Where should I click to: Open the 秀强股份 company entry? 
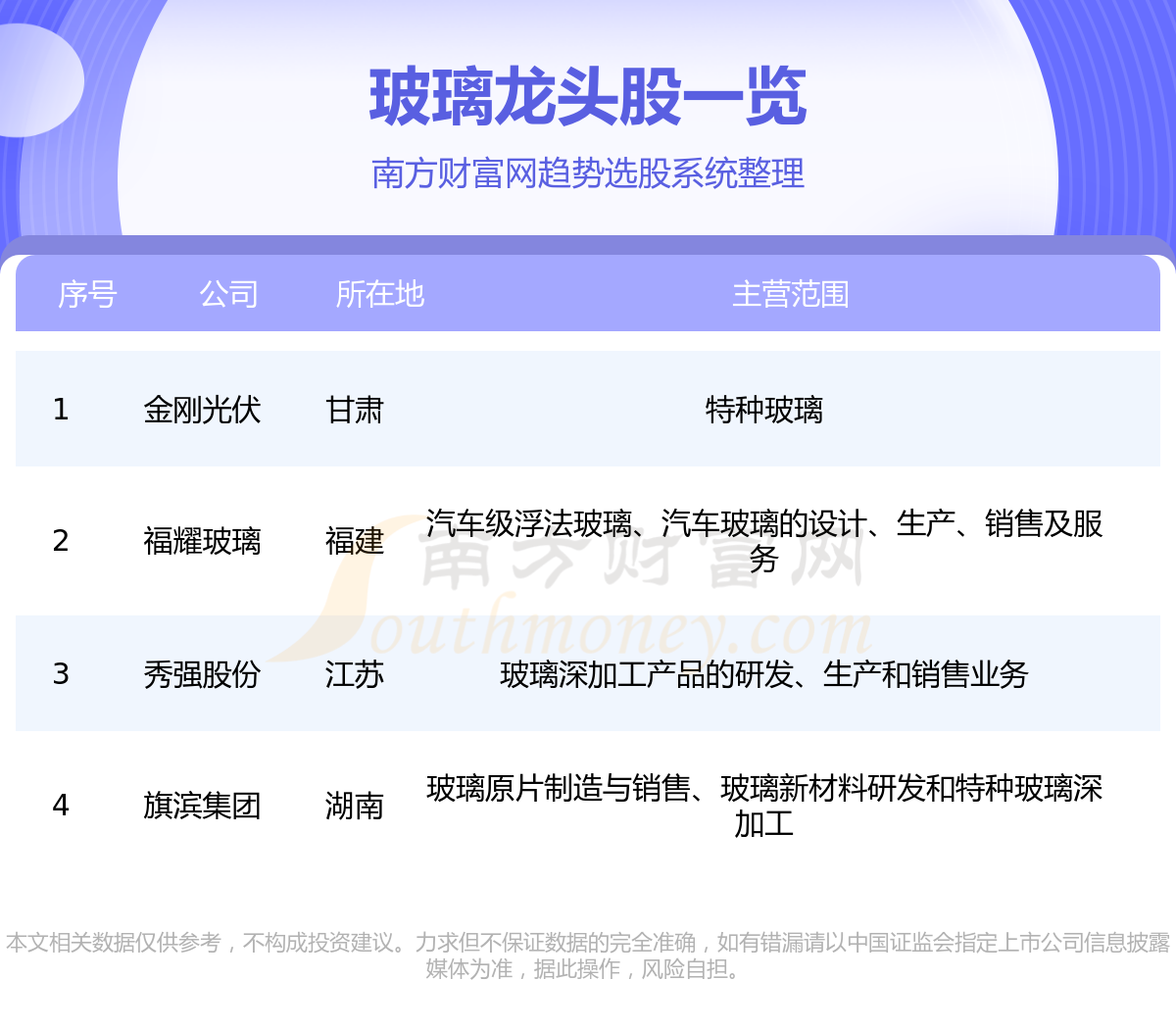click(202, 674)
